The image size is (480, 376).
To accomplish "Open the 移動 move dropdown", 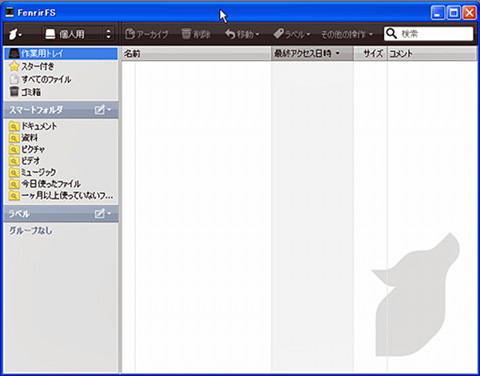I will click(242, 34).
